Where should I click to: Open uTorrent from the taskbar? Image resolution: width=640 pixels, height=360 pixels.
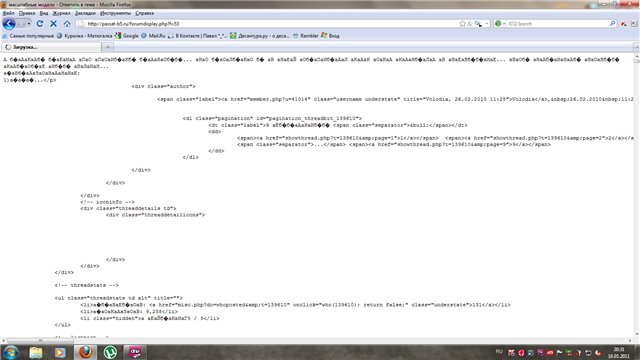[x=110, y=352]
